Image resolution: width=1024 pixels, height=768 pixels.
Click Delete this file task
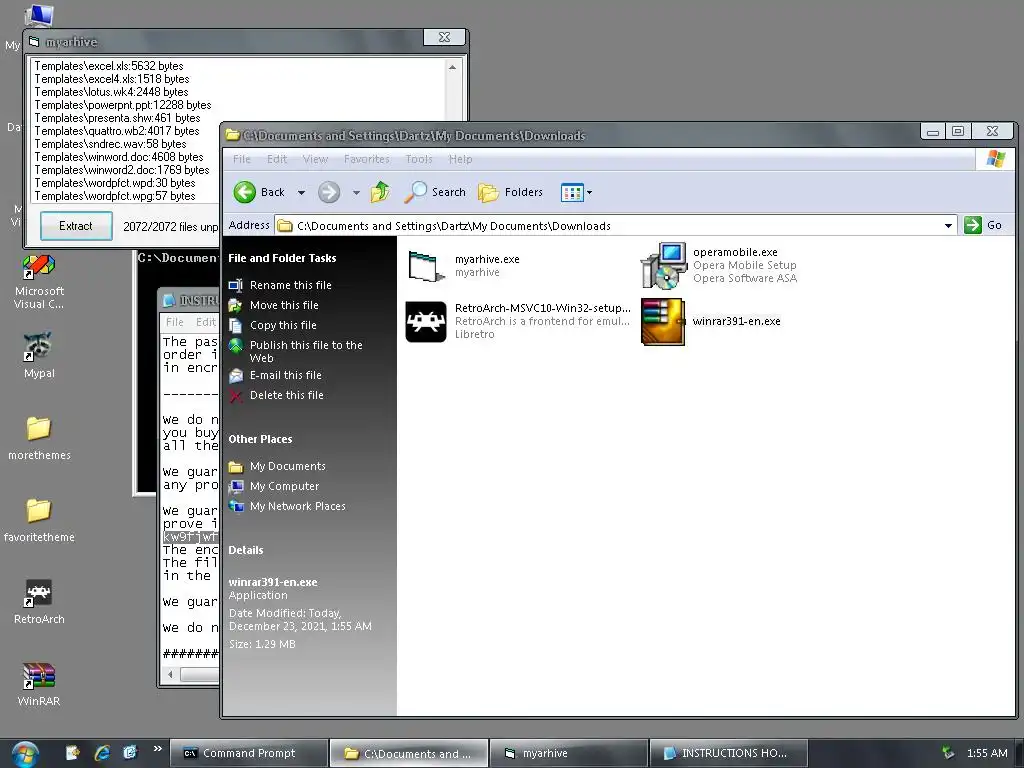(286, 395)
